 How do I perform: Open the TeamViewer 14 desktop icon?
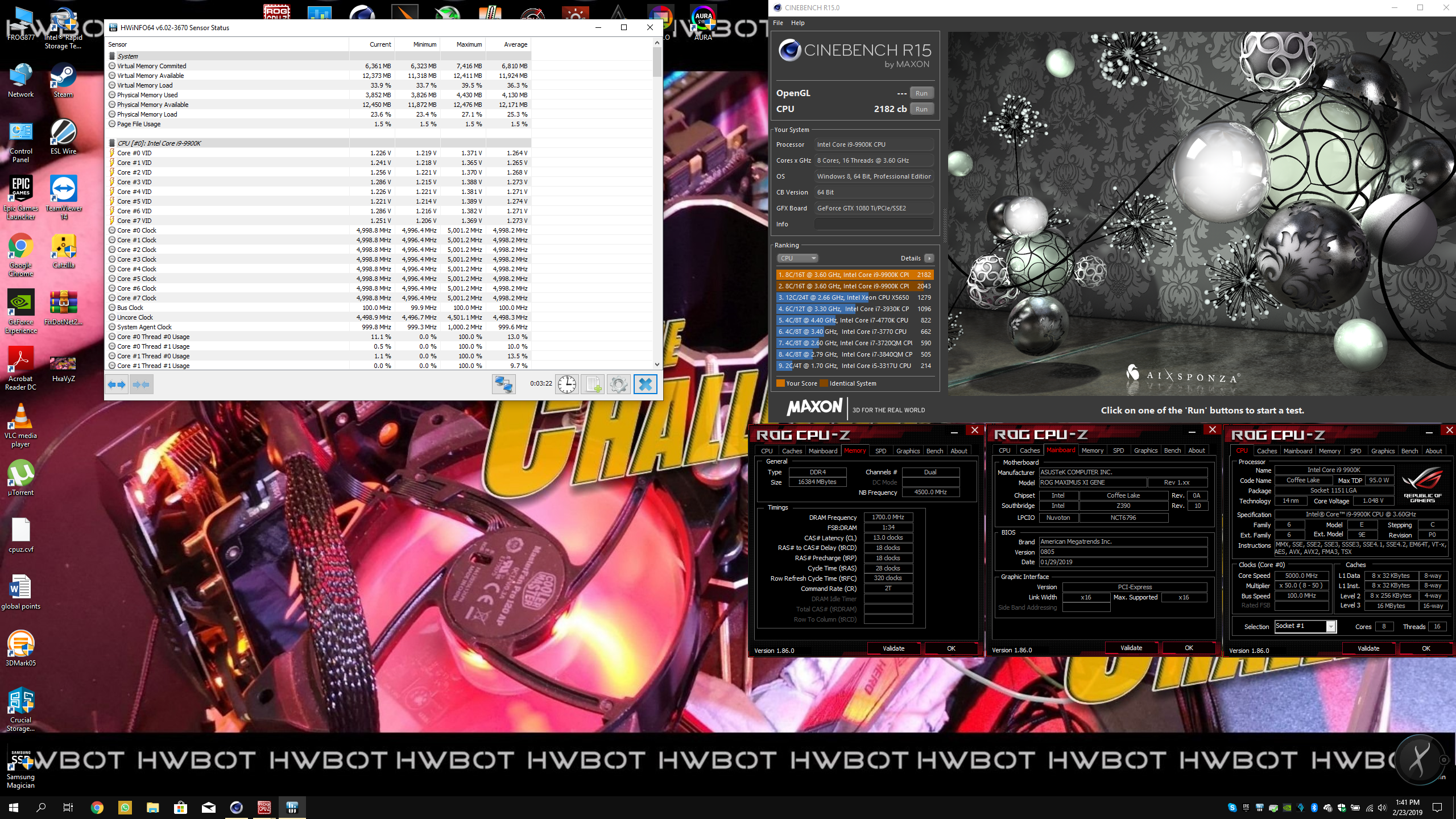click(x=64, y=197)
